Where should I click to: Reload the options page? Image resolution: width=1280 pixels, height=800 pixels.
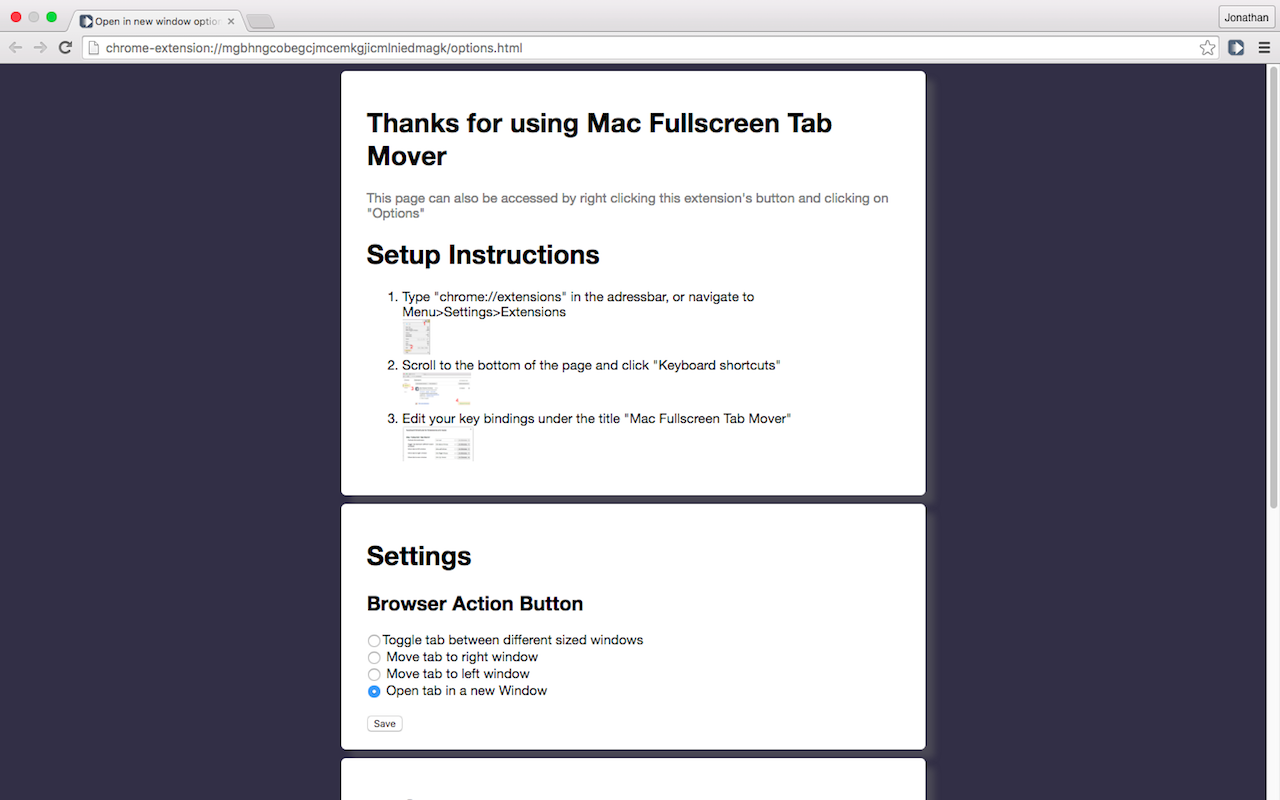pos(65,47)
